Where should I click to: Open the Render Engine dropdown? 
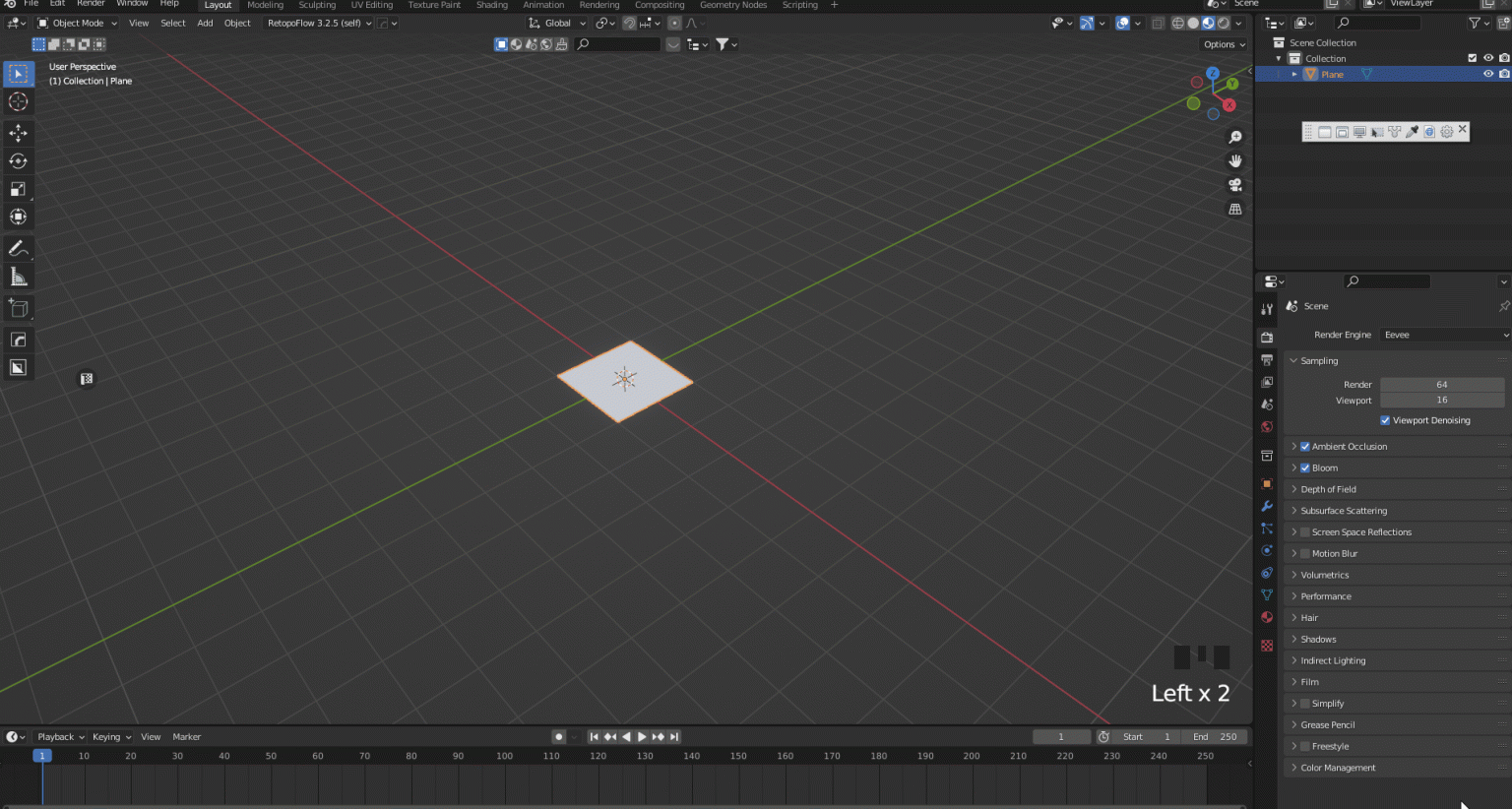(1442, 335)
